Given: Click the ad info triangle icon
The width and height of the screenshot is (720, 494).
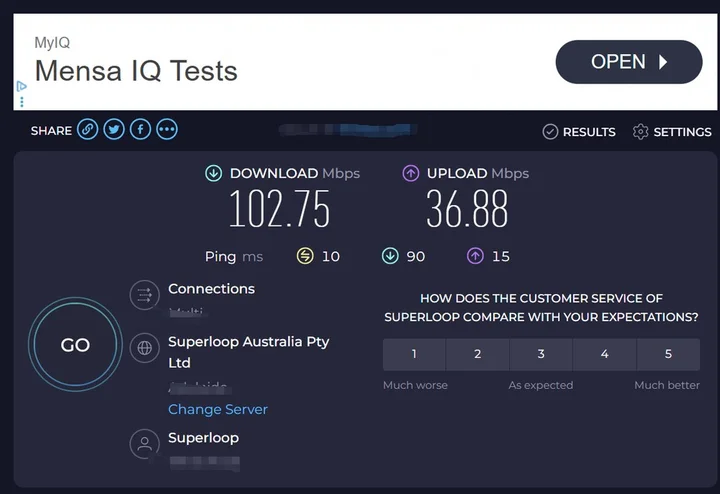Looking at the screenshot, I should click(21, 87).
